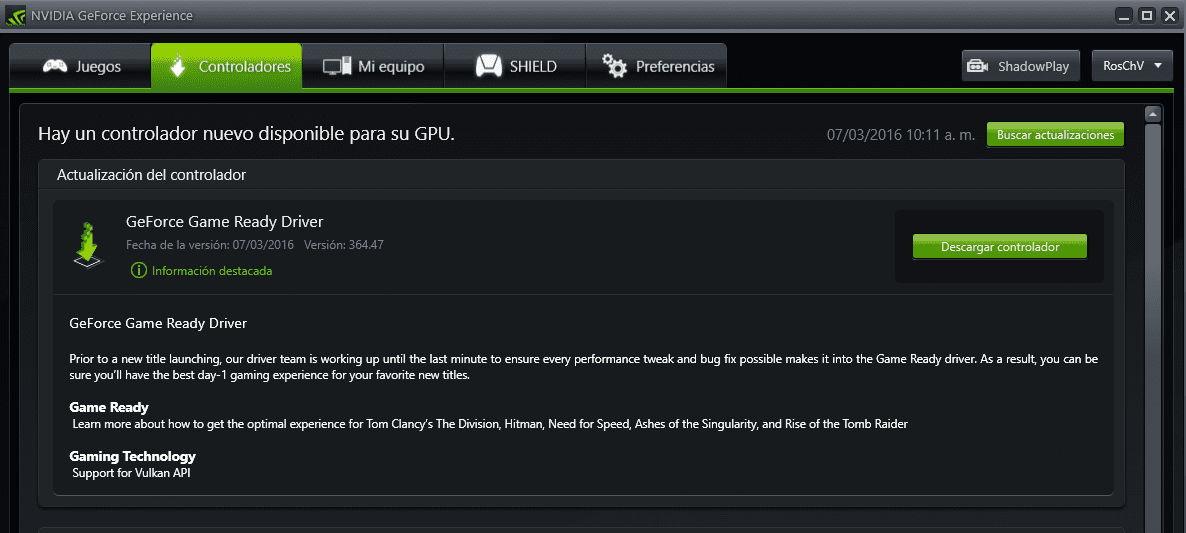Switch to the Juegos tab
The height and width of the screenshot is (533, 1186).
coord(80,67)
